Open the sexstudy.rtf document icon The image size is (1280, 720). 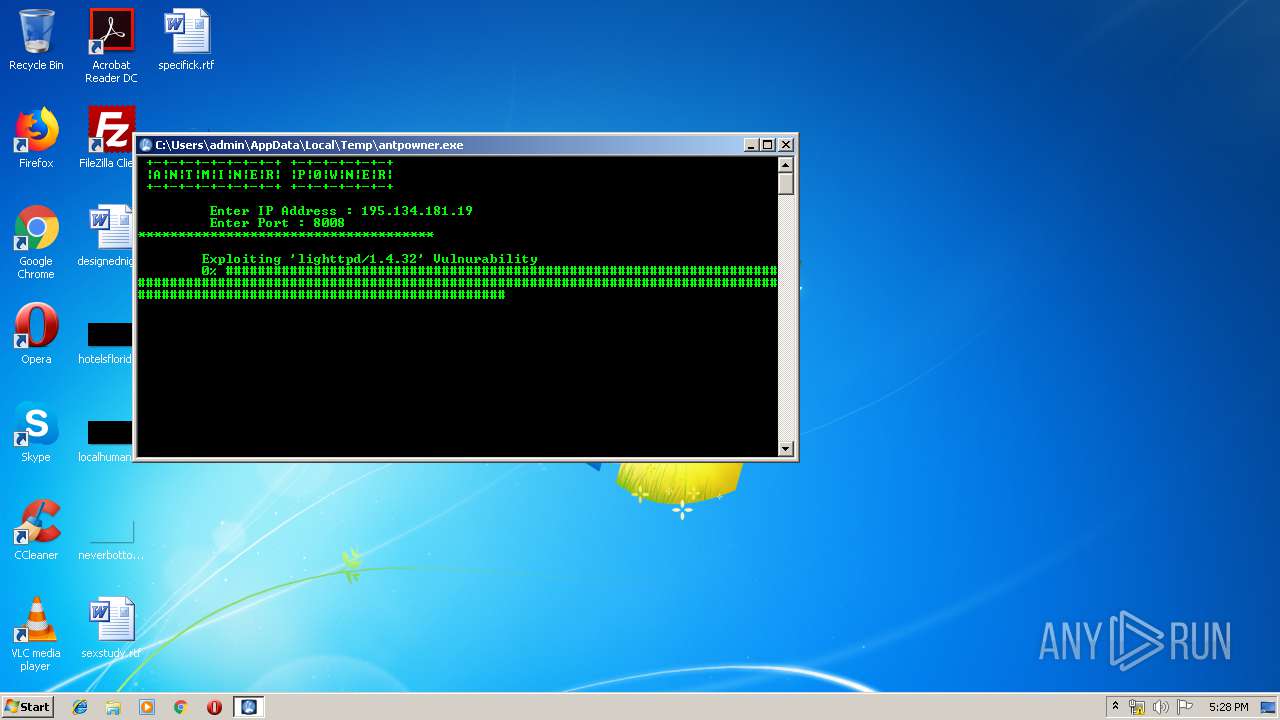click(x=110, y=628)
